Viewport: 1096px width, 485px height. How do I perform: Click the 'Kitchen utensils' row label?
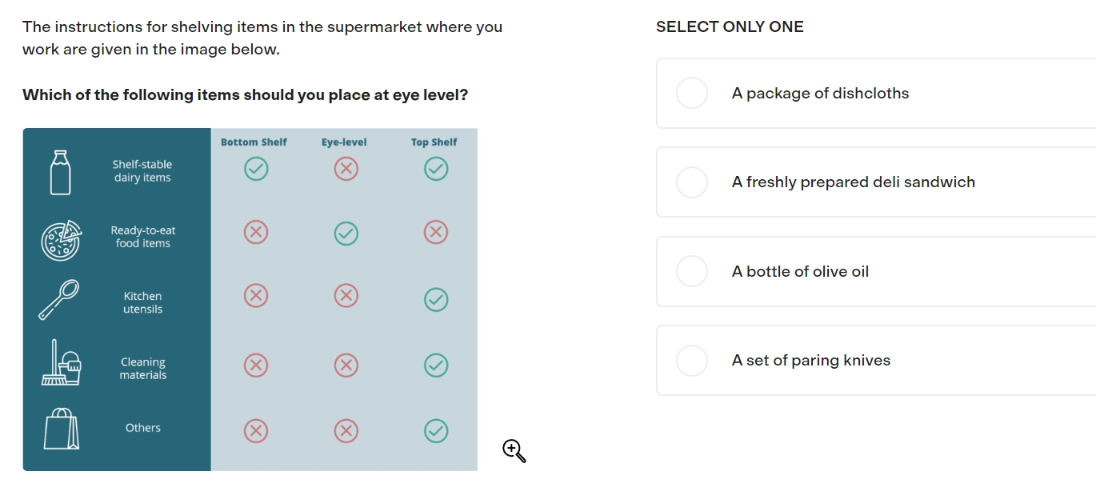coord(143,303)
